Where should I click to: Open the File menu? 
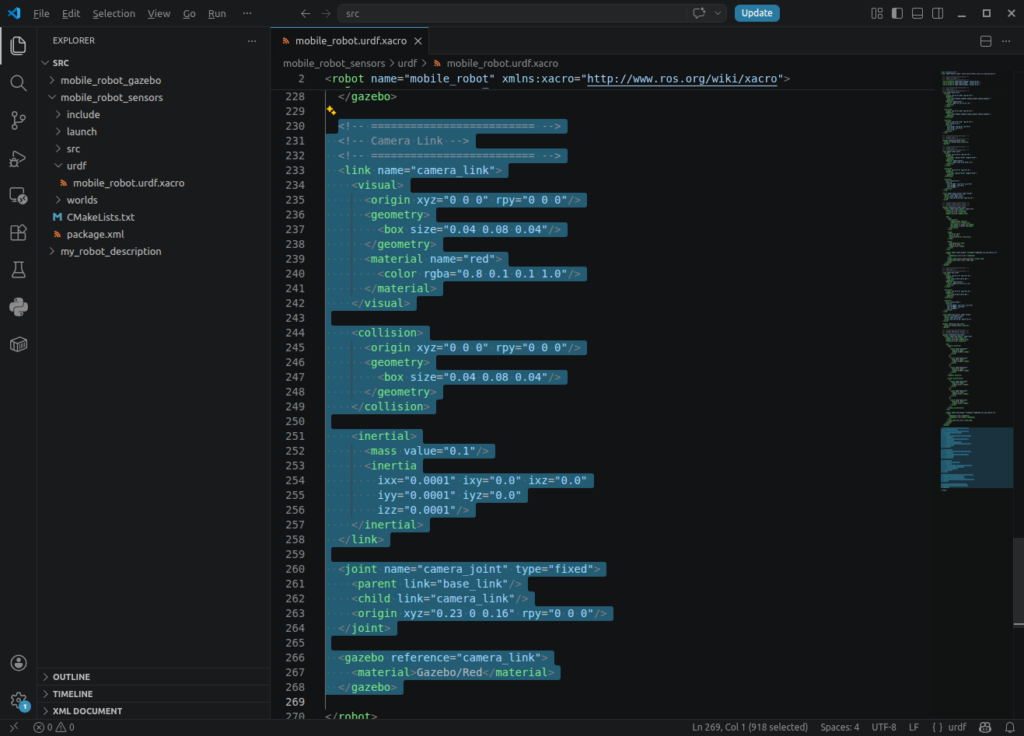click(x=41, y=13)
